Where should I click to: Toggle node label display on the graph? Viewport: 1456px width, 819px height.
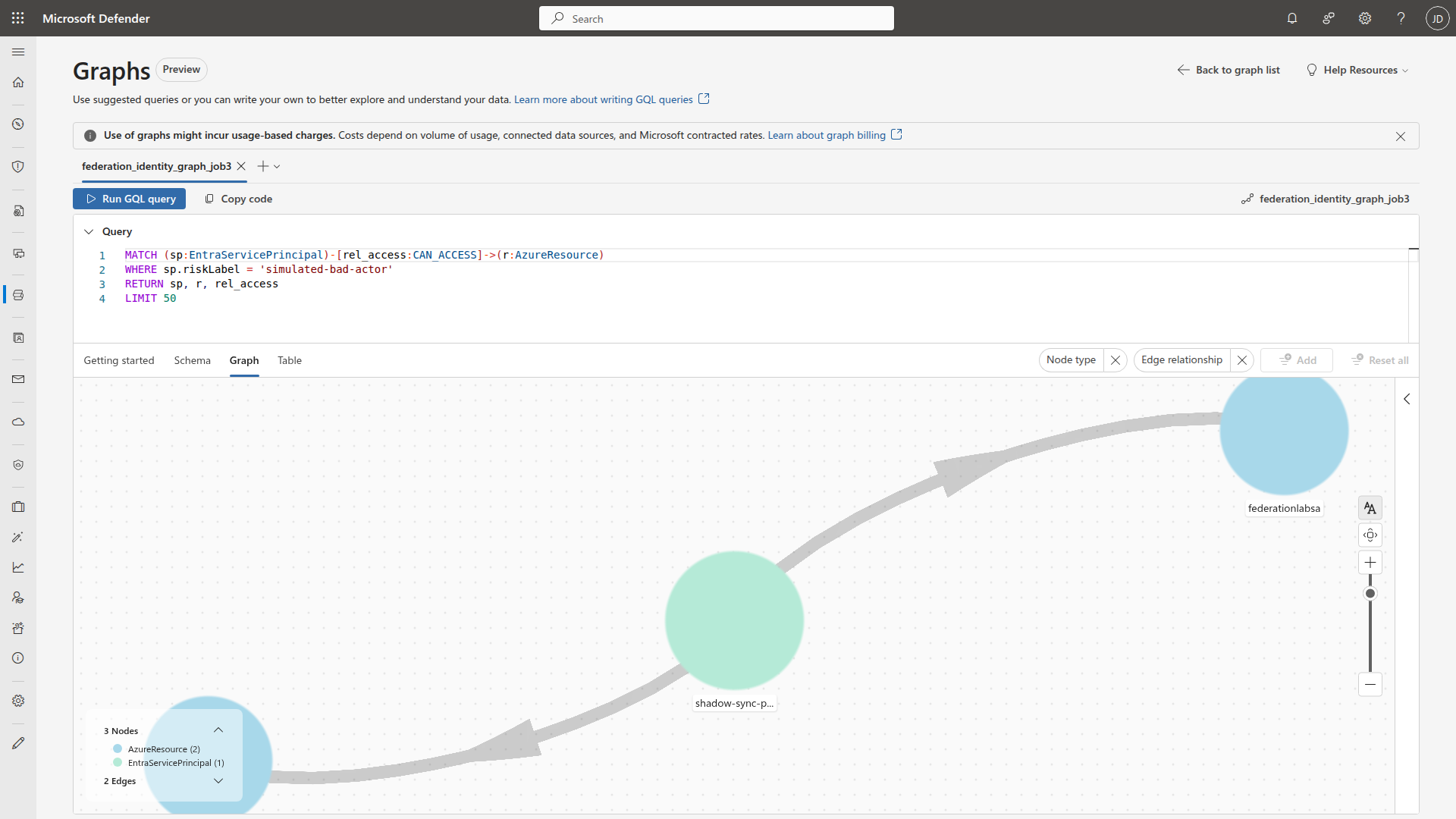point(1370,507)
